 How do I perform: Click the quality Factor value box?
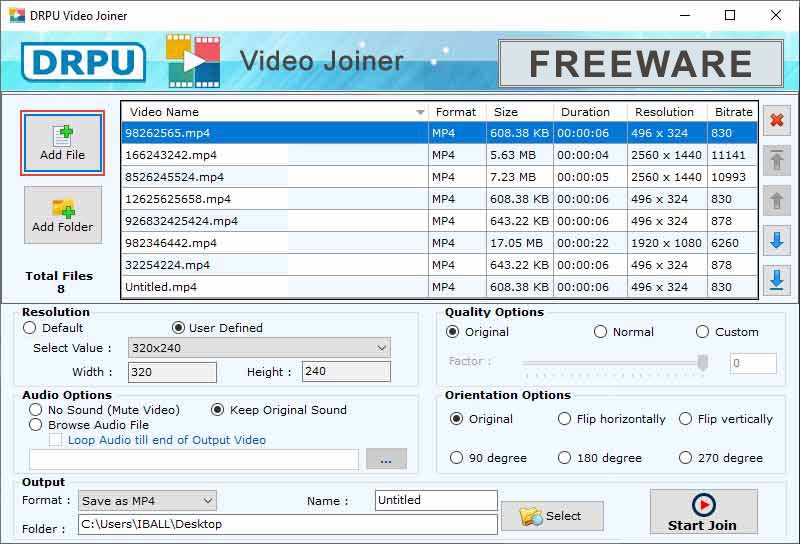click(753, 363)
